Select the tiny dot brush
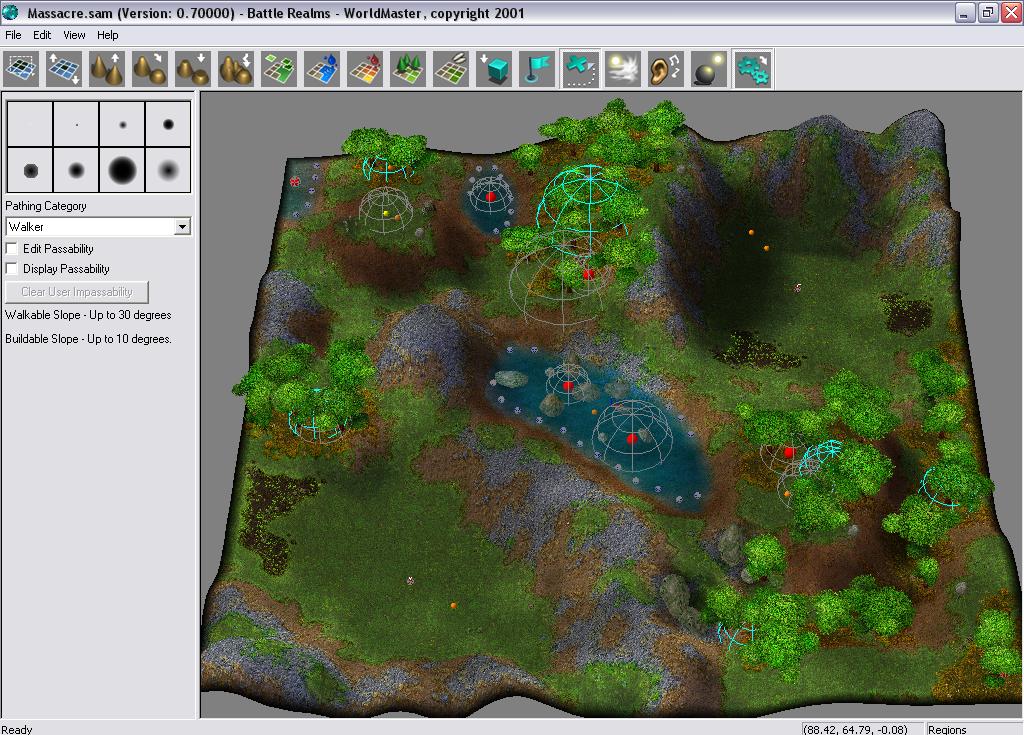Image resolution: width=1024 pixels, height=735 pixels. coord(76,124)
